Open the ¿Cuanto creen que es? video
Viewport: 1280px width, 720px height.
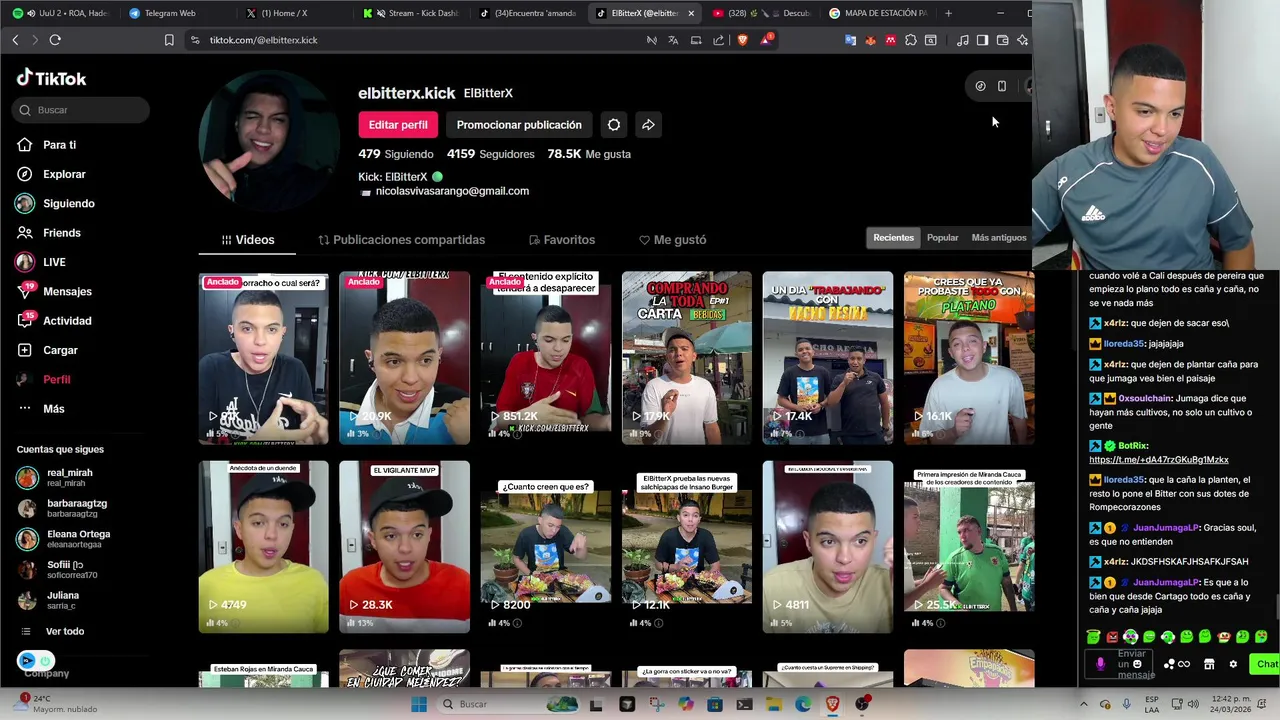(x=545, y=547)
